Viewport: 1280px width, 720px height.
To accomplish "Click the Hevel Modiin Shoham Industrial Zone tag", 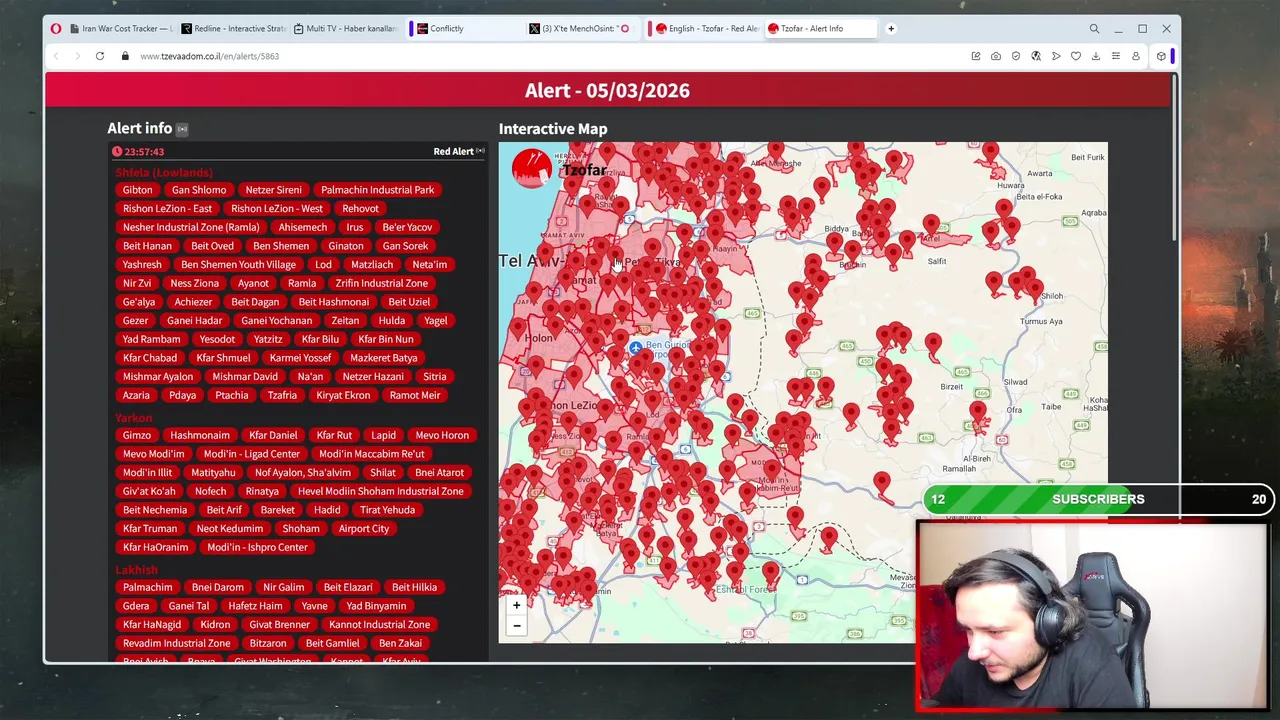I will click(x=380, y=491).
